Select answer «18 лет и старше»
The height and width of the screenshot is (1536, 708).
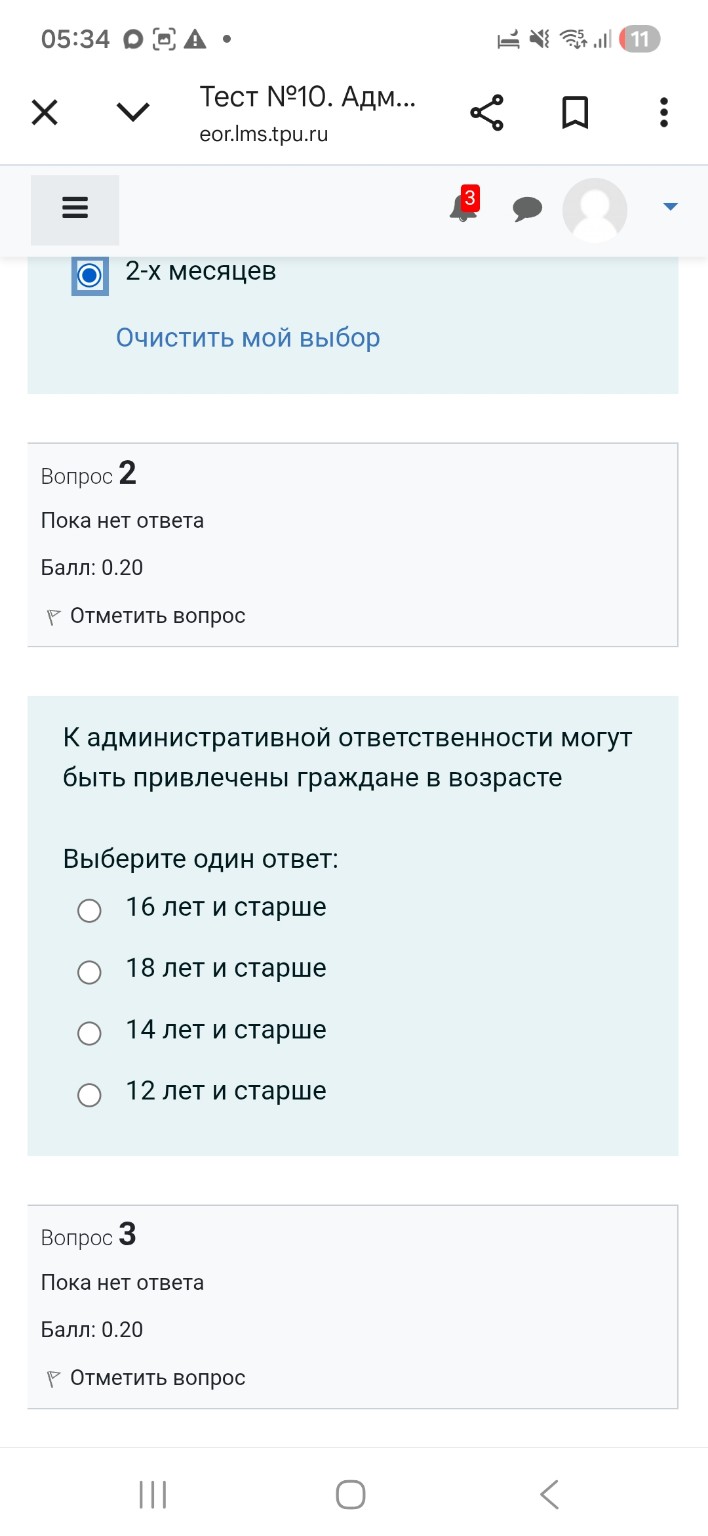[x=89, y=972]
